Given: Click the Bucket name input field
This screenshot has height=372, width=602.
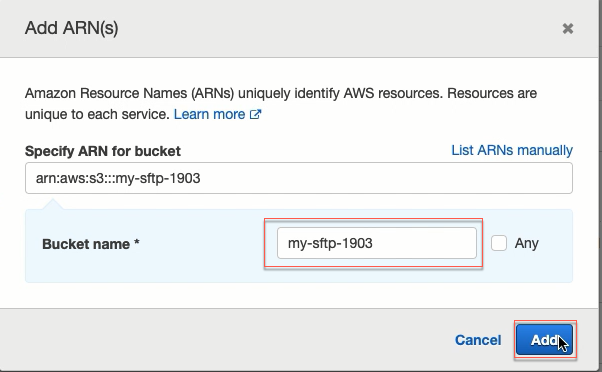Looking at the screenshot, I should coord(377,243).
